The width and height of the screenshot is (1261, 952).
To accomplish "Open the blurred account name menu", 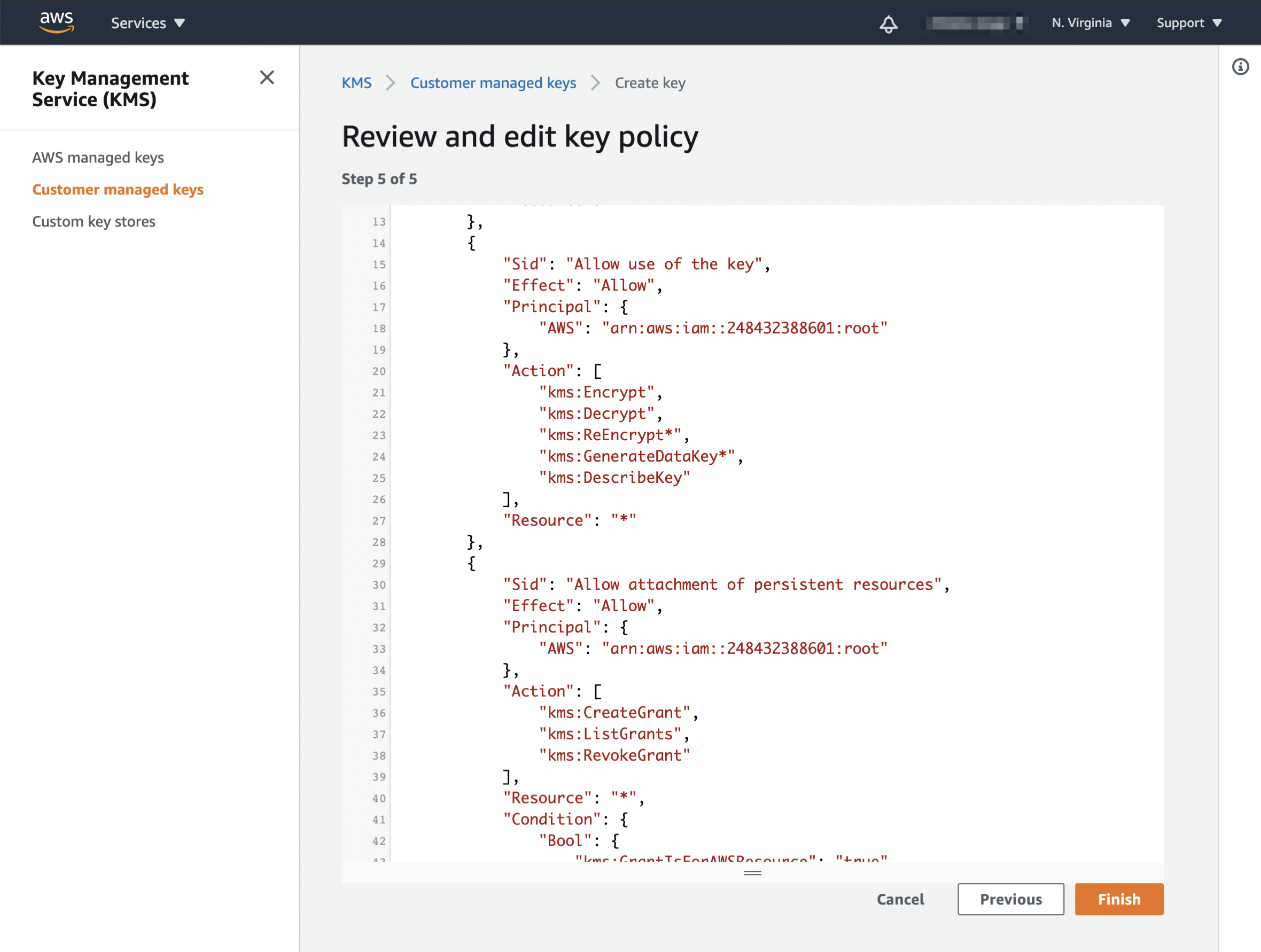I will (974, 23).
